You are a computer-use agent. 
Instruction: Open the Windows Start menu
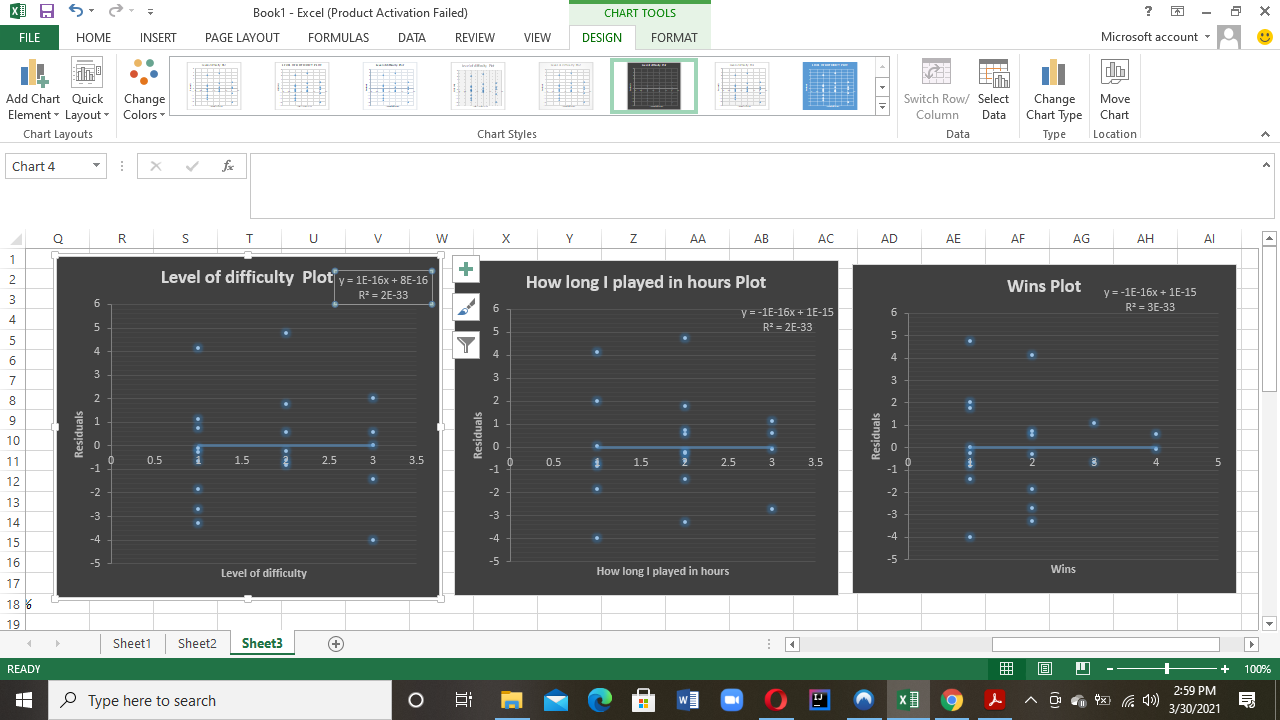(23, 700)
